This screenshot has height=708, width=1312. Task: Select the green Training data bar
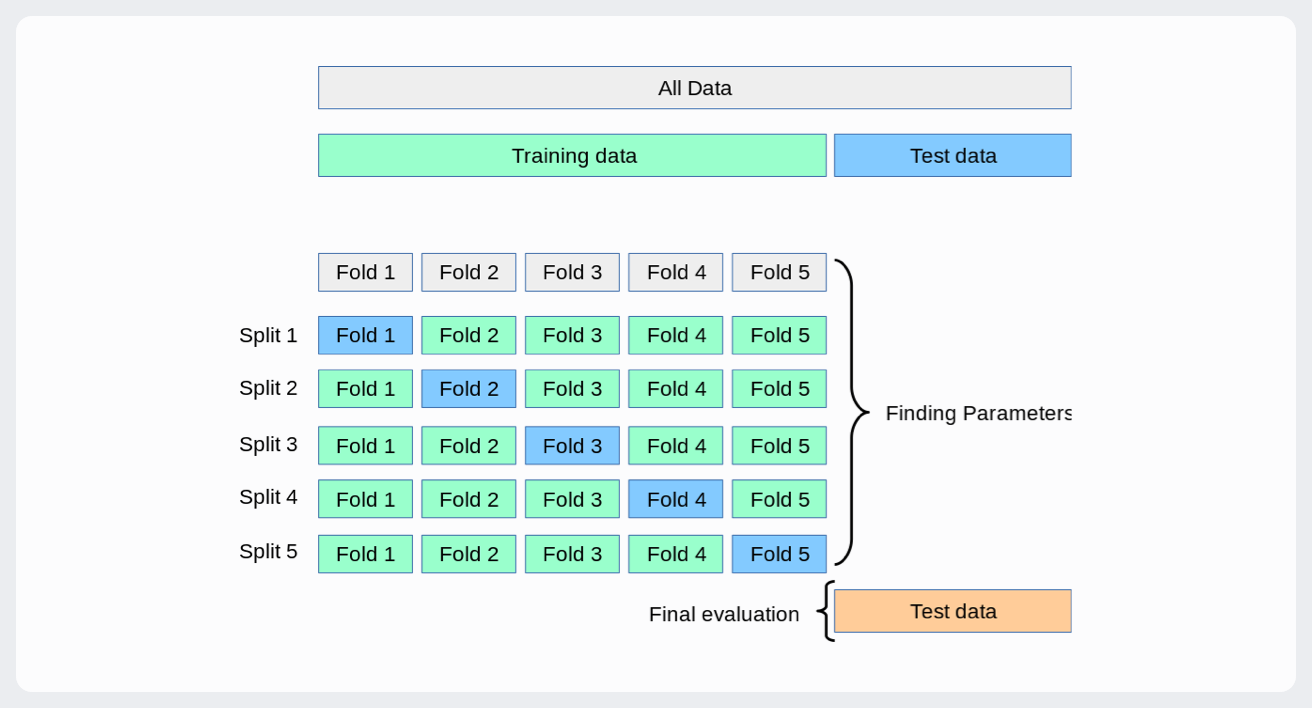tap(572, 156)
